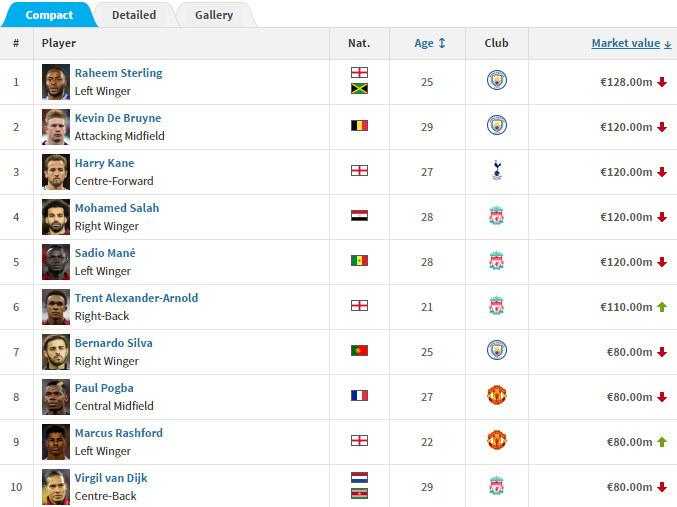The image size is (677, 507).
Task: Open Virgil van Dijk player link
Action: (x=111, y=478)
